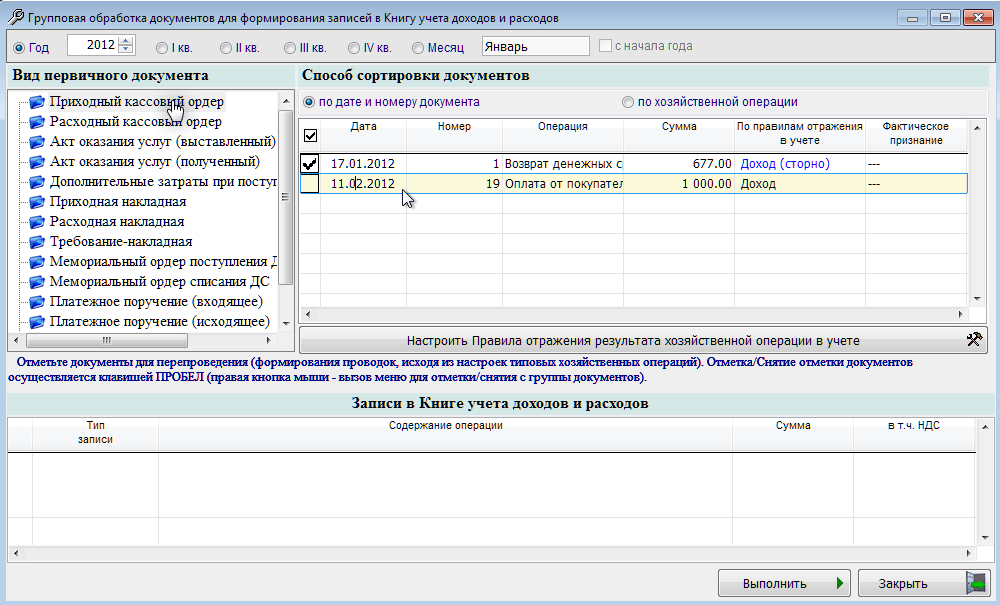The width and height of the screenshot is (1000, 605).
Task: Click the 677.00 amount cell
Action: coord(679,164)
